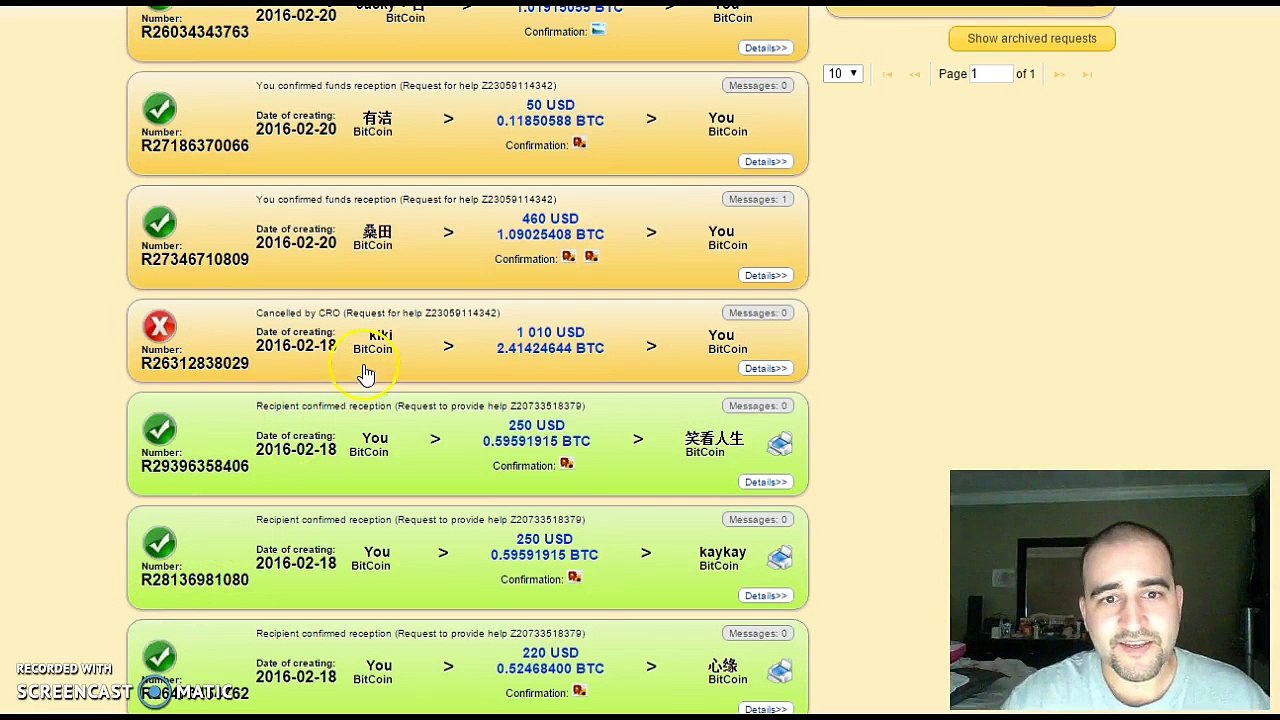Viewport: 1280px width, 720px height.
Task: Click amount 1.09025408 BTC
Action: click(x=550, y=235)
